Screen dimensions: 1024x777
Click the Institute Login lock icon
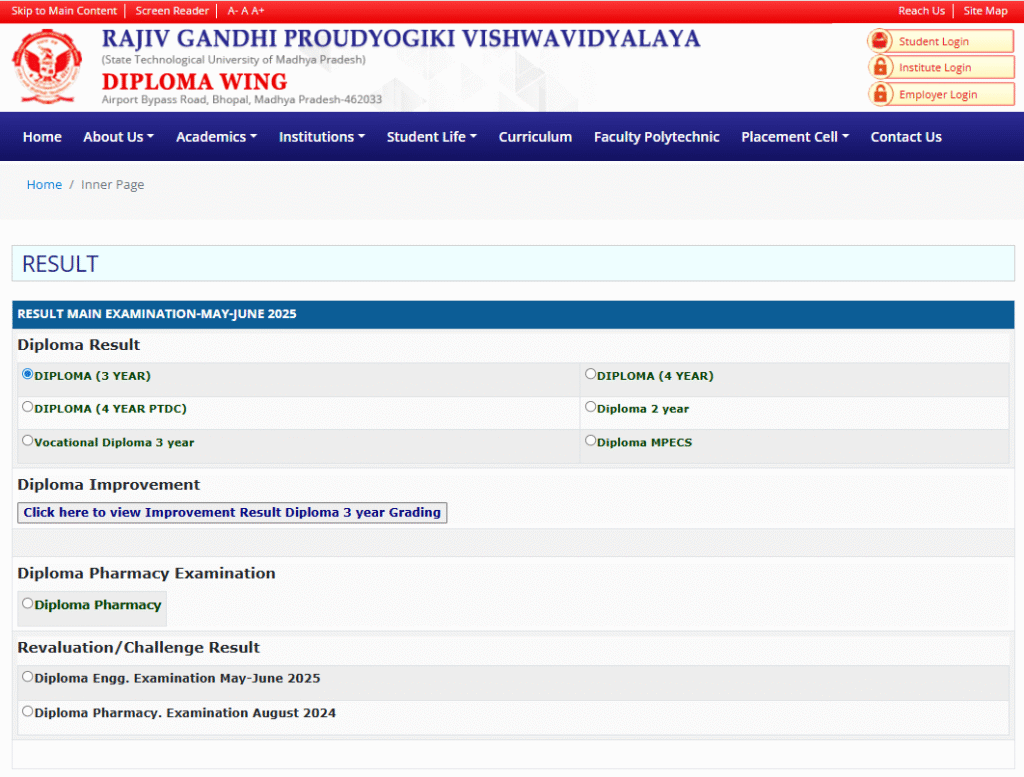click(880, 68)
